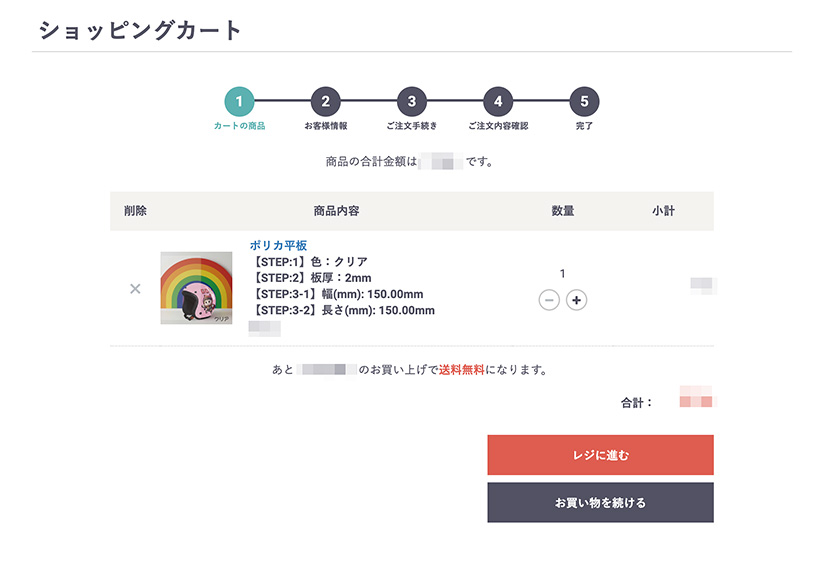Increase quantity with the plus button
828x563 pixels.
(x=577, y=300)
